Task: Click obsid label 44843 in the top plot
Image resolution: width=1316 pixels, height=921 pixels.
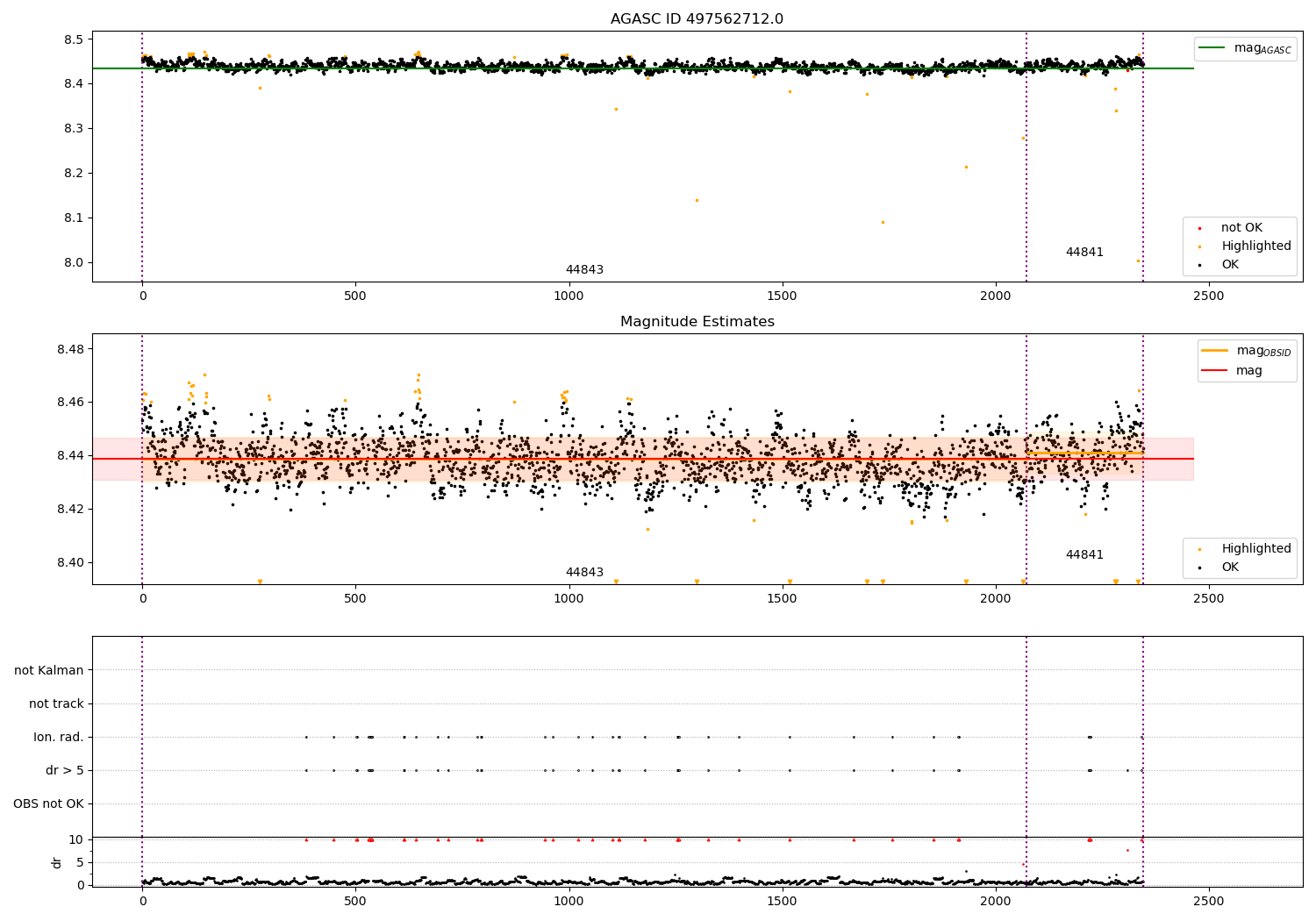Action: point(584,270)
